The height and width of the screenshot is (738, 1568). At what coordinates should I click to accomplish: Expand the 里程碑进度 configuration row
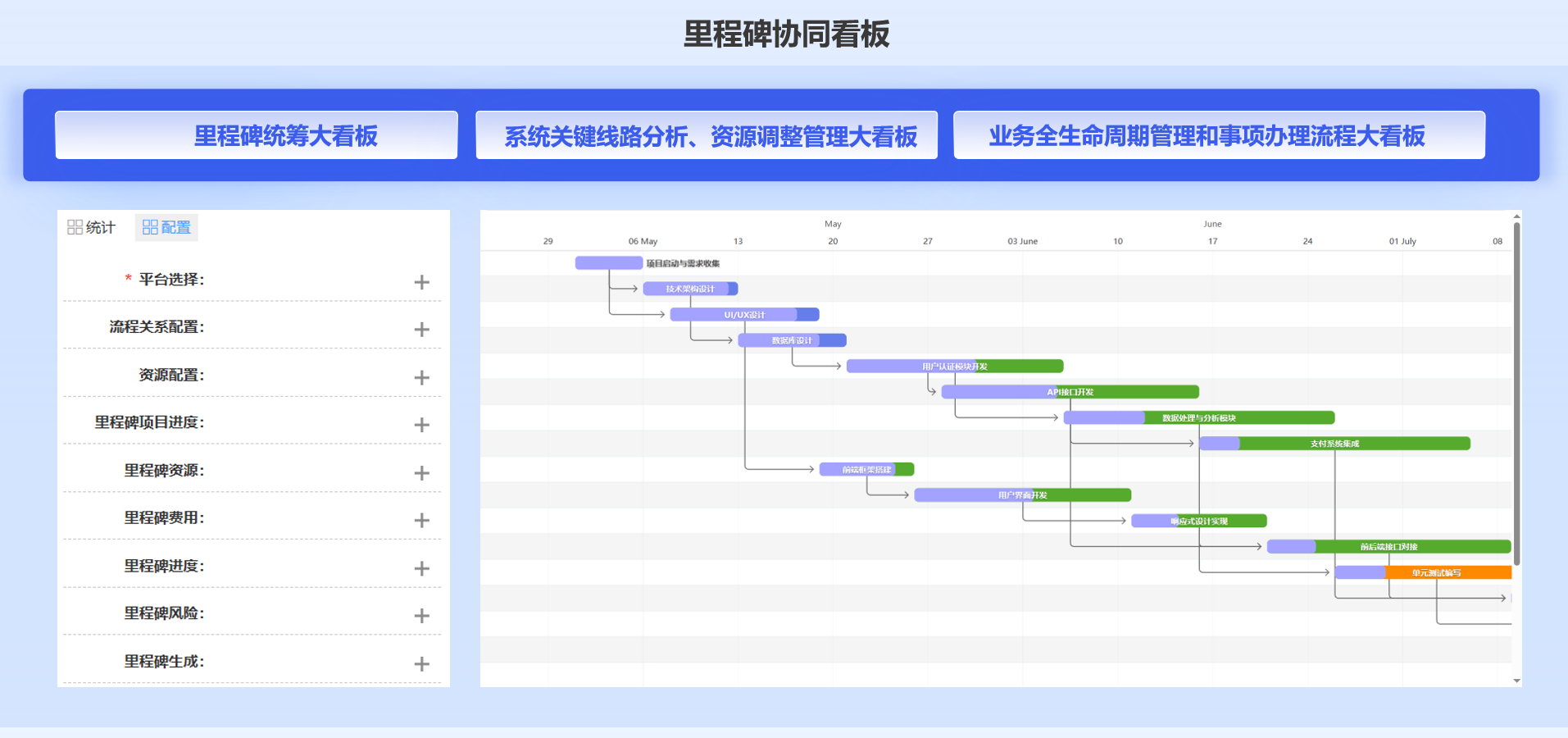coord(421,568)
